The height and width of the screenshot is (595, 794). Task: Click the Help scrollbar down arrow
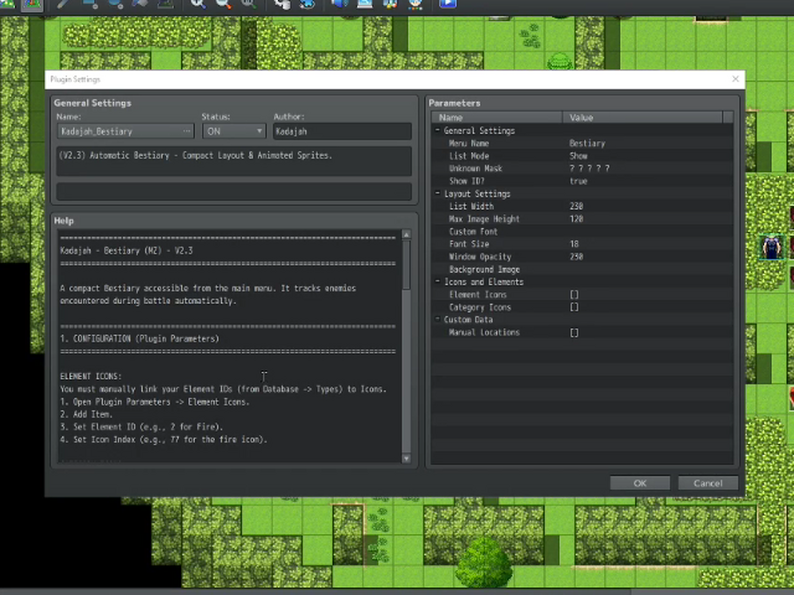point(406,458)
